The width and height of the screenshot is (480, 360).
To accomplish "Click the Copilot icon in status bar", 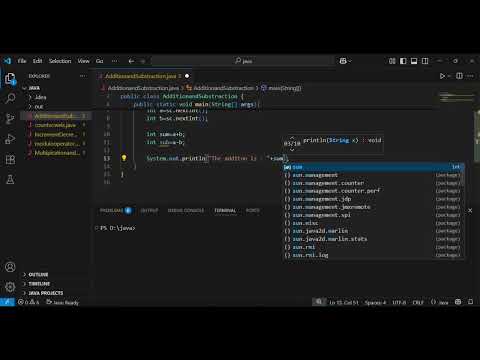I will 458,302.
